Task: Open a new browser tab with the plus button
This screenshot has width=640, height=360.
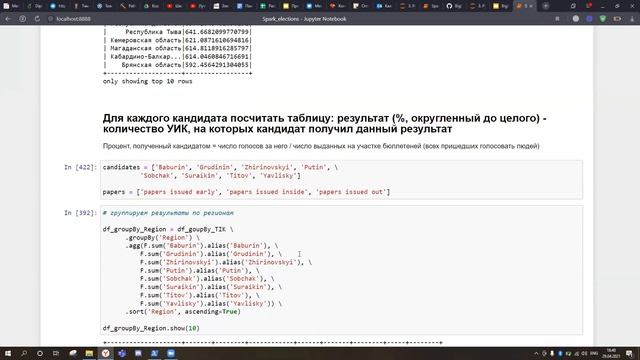Action: pyautogui.click(x=546, y=6)
